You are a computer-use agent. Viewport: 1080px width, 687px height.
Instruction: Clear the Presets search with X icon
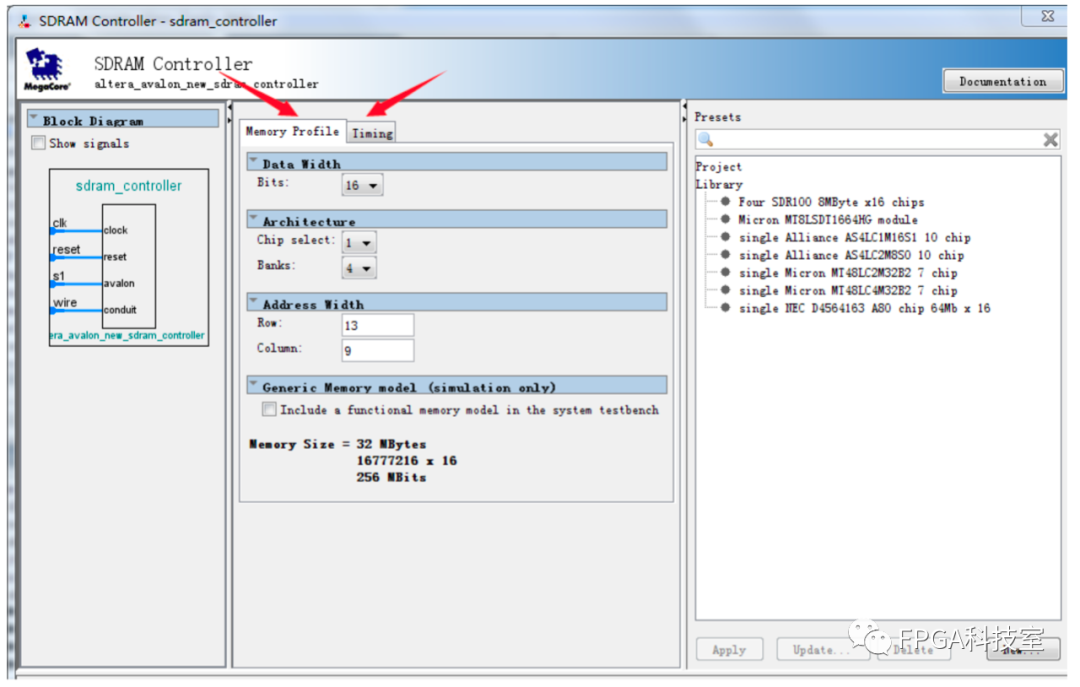point(1050,140)
